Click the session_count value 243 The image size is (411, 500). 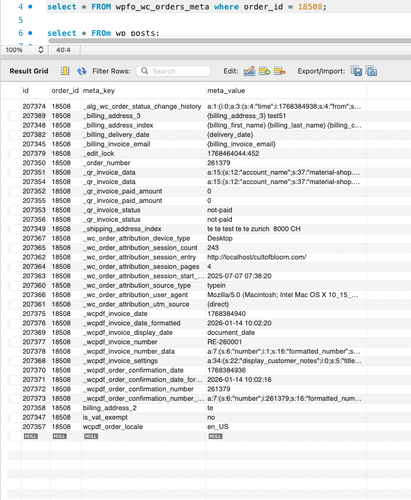click(x=286, y=248)
